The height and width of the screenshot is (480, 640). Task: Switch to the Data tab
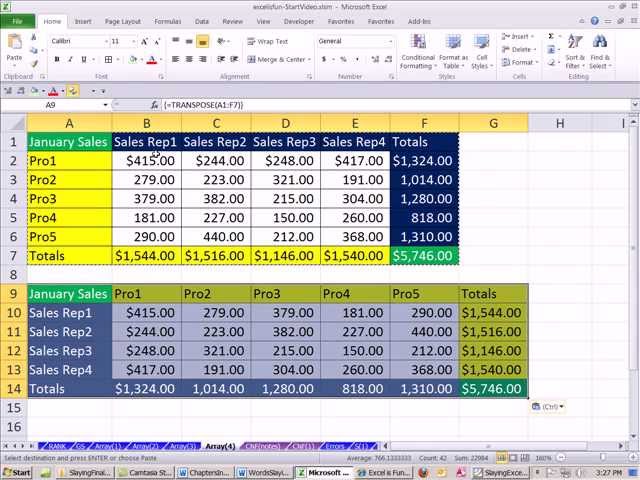point(202,22)
